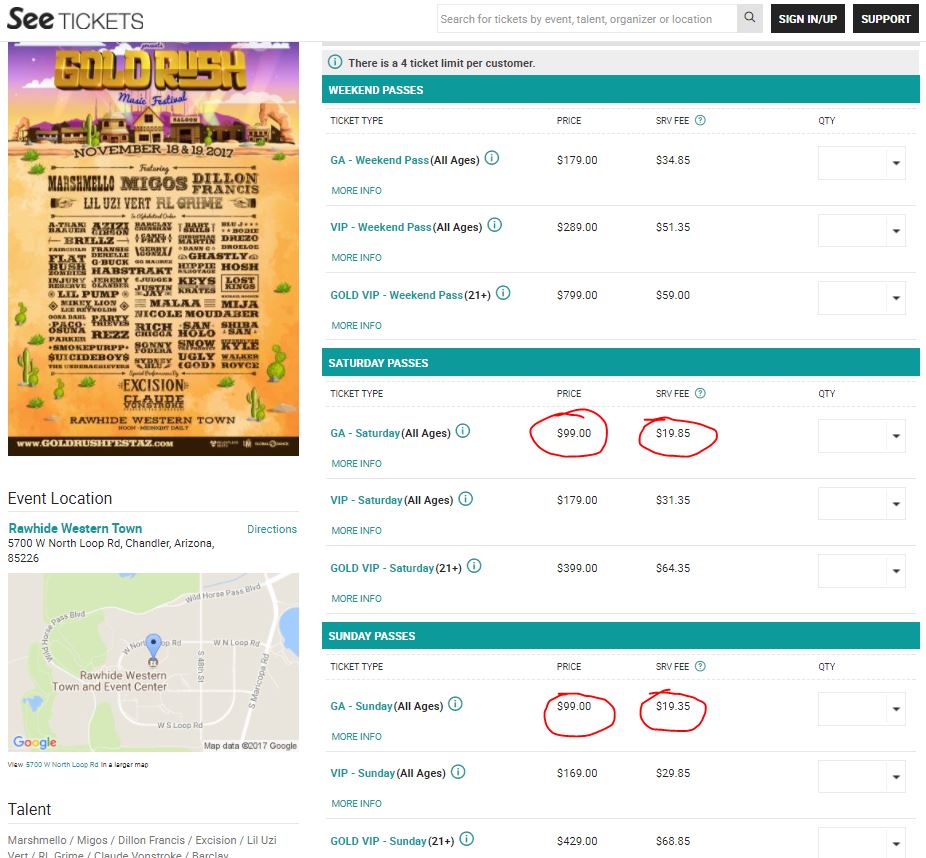Expand MORE INFO under GA - Sunday

356,736
